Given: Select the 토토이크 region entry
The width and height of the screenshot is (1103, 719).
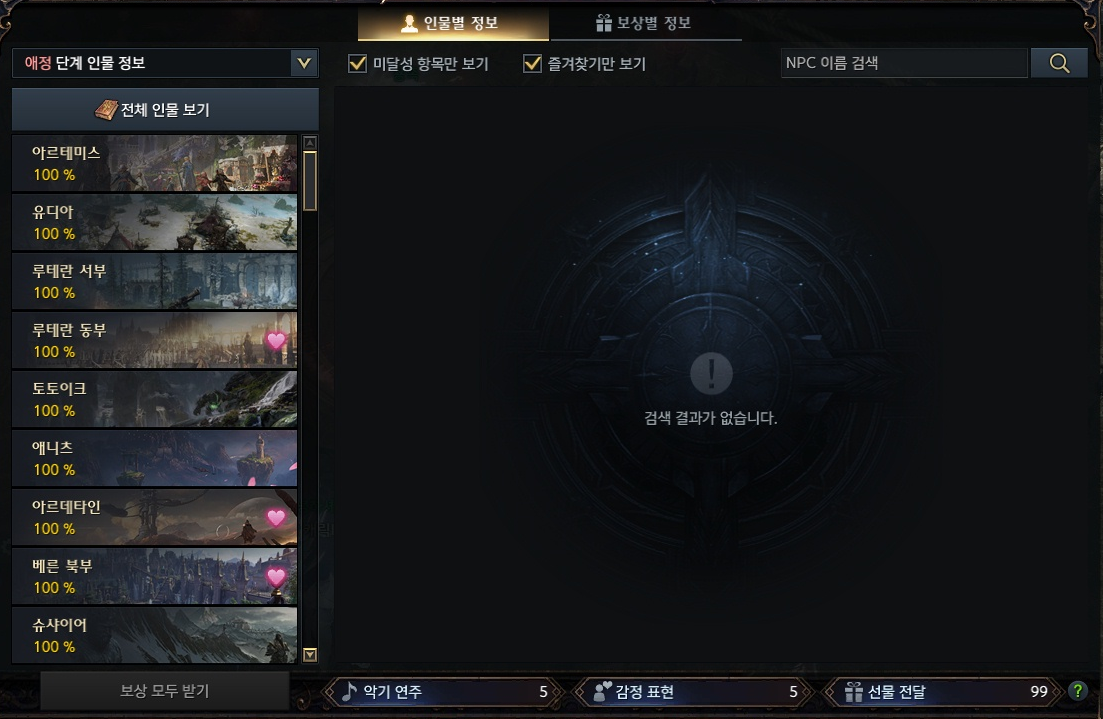Looking at the screenshot, I should coord(154,400).
